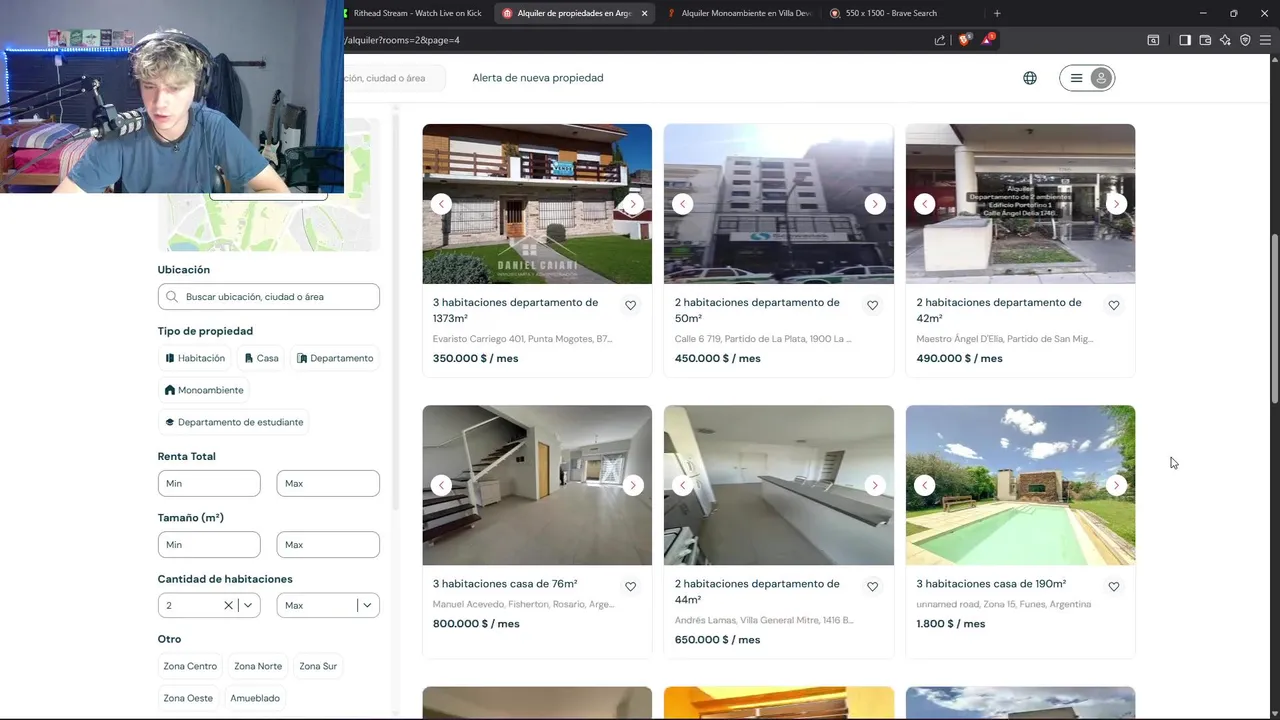Close the Alquiler de propiedades tab
Image resolution: width=1280 pixels, height=720 pixels.
click(644, 13)
